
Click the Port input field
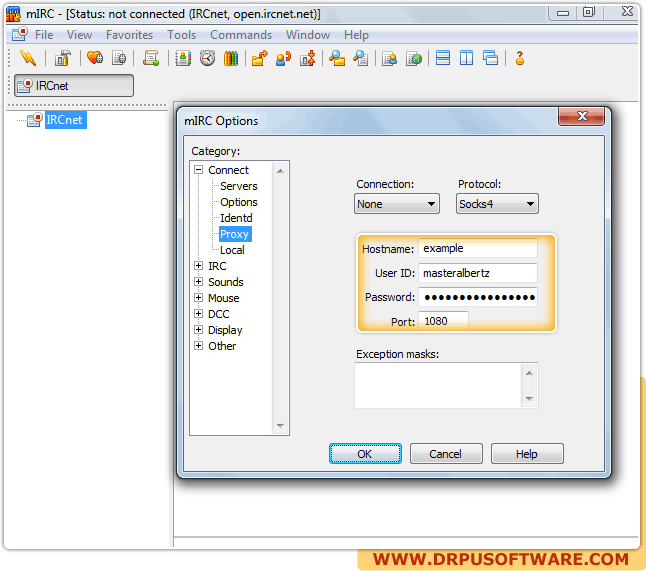pos(443,321)
